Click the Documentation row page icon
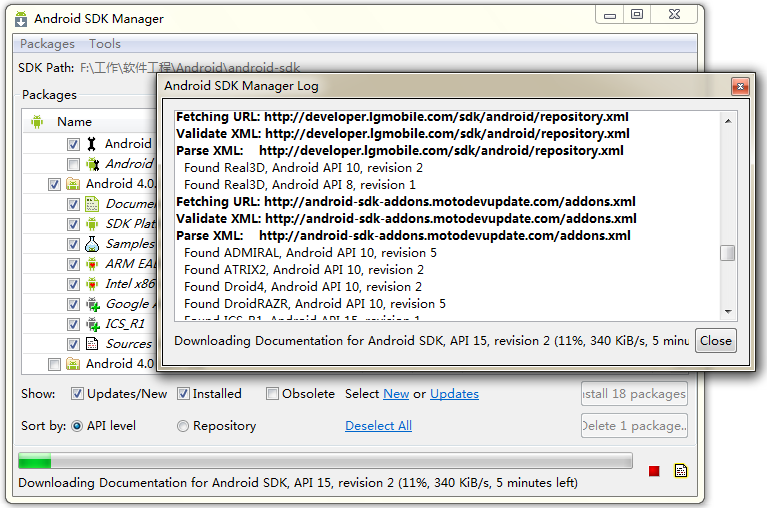The image size is (767, 508). [x=92, y=204]
